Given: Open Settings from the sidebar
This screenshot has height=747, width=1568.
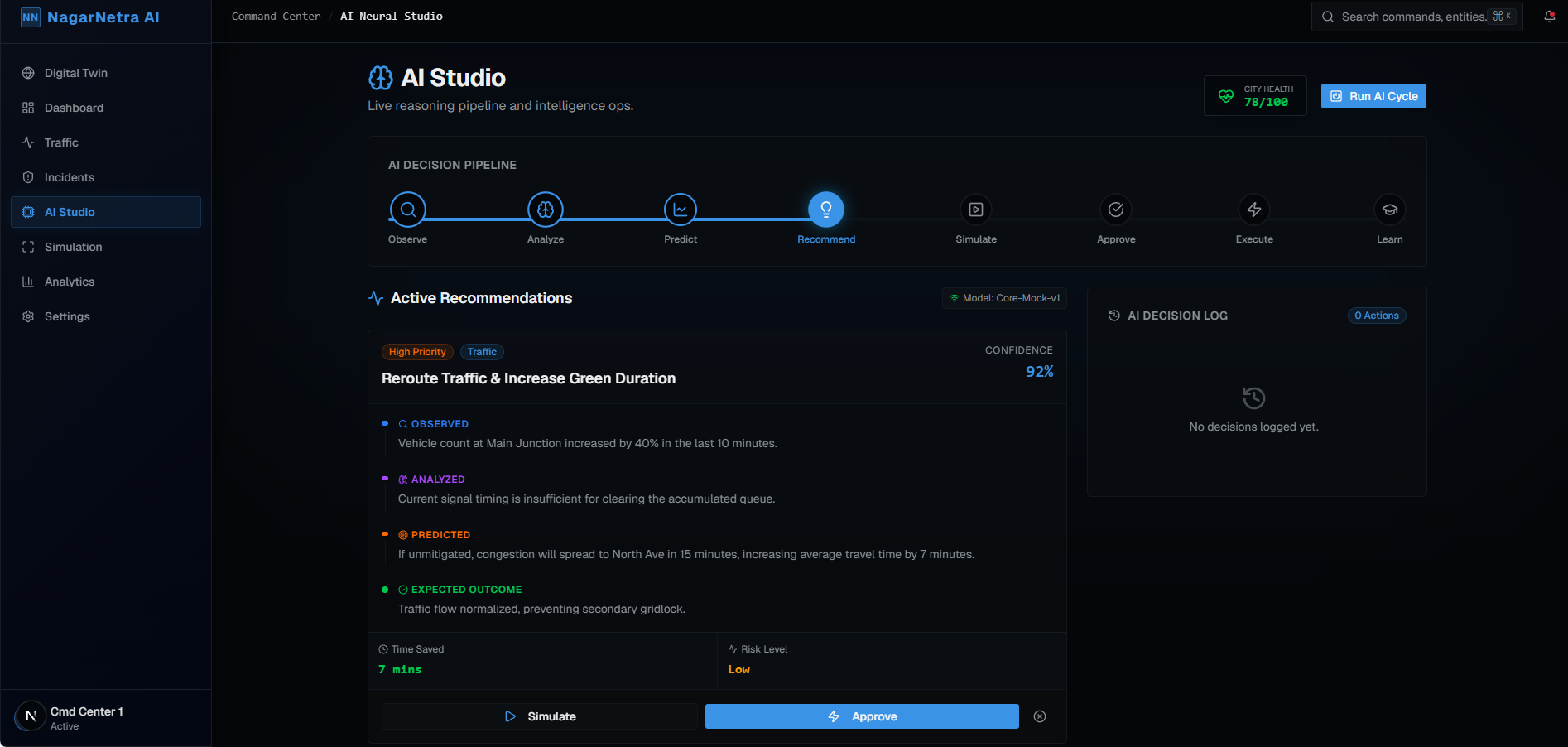Looking at the screenshot, I should (x=106, y=316).
